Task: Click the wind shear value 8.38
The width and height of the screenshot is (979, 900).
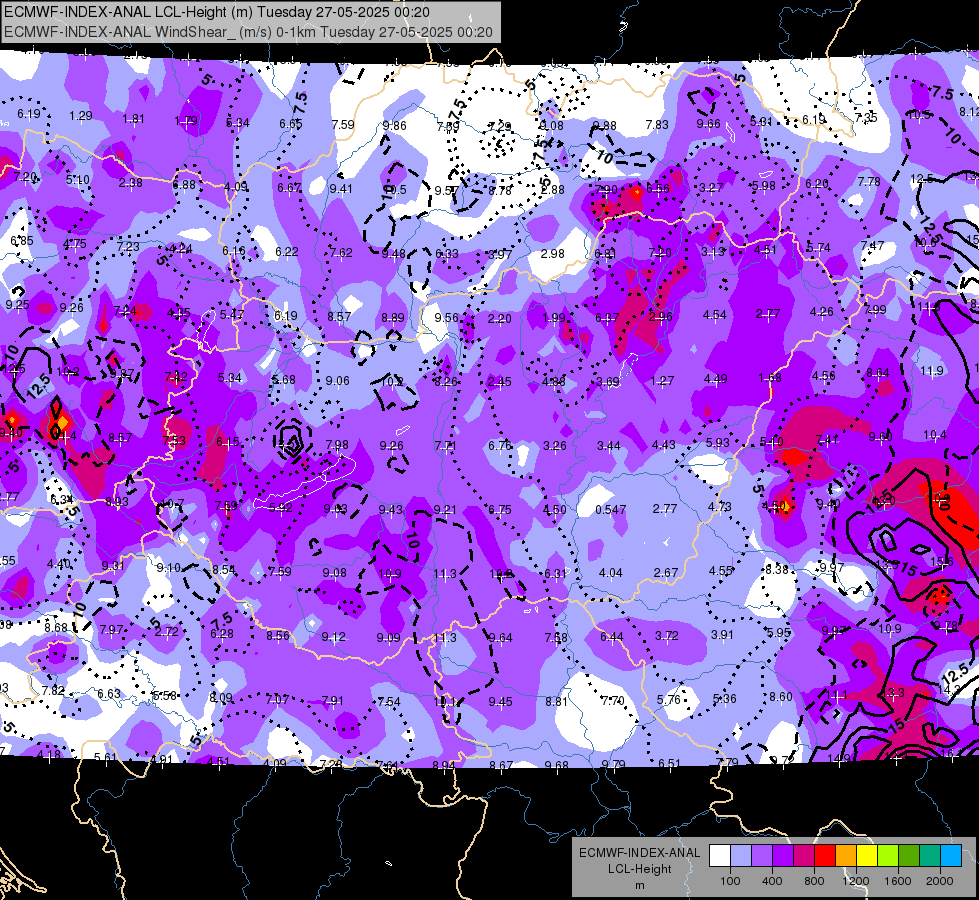Action: (x=777, y=569)
